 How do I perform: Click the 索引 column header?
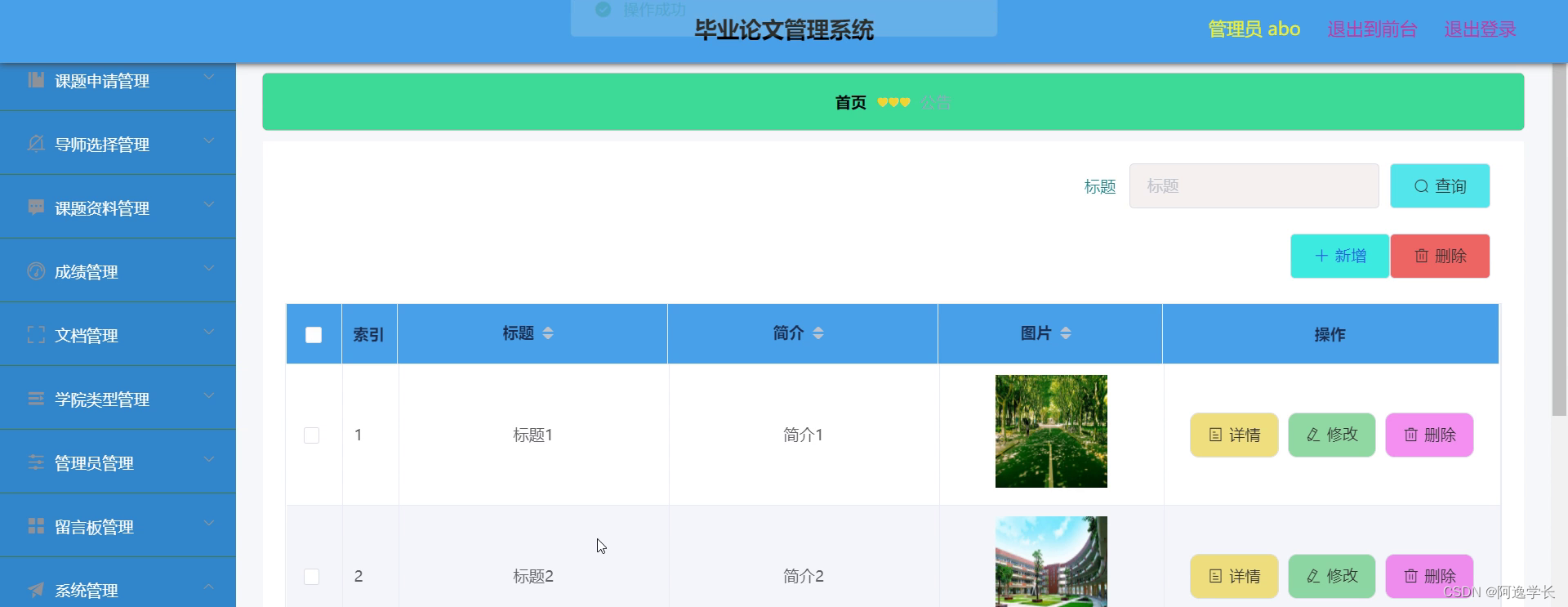pos(369,334)
